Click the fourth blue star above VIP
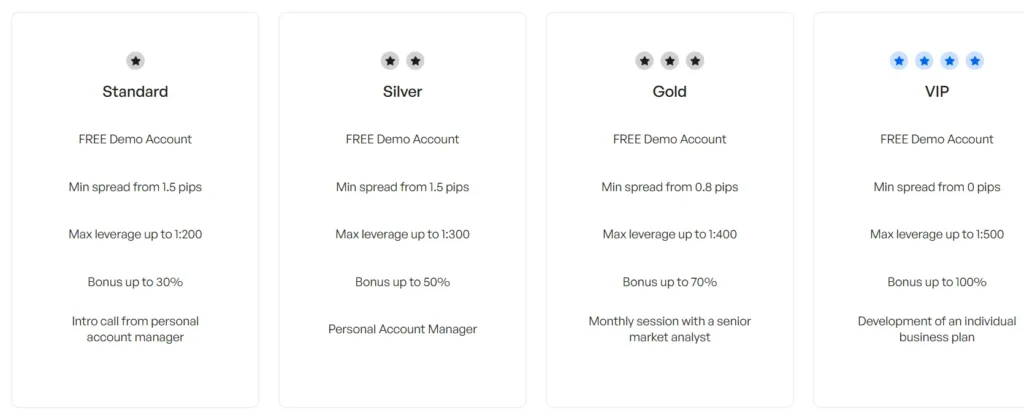 pos(974,61)
